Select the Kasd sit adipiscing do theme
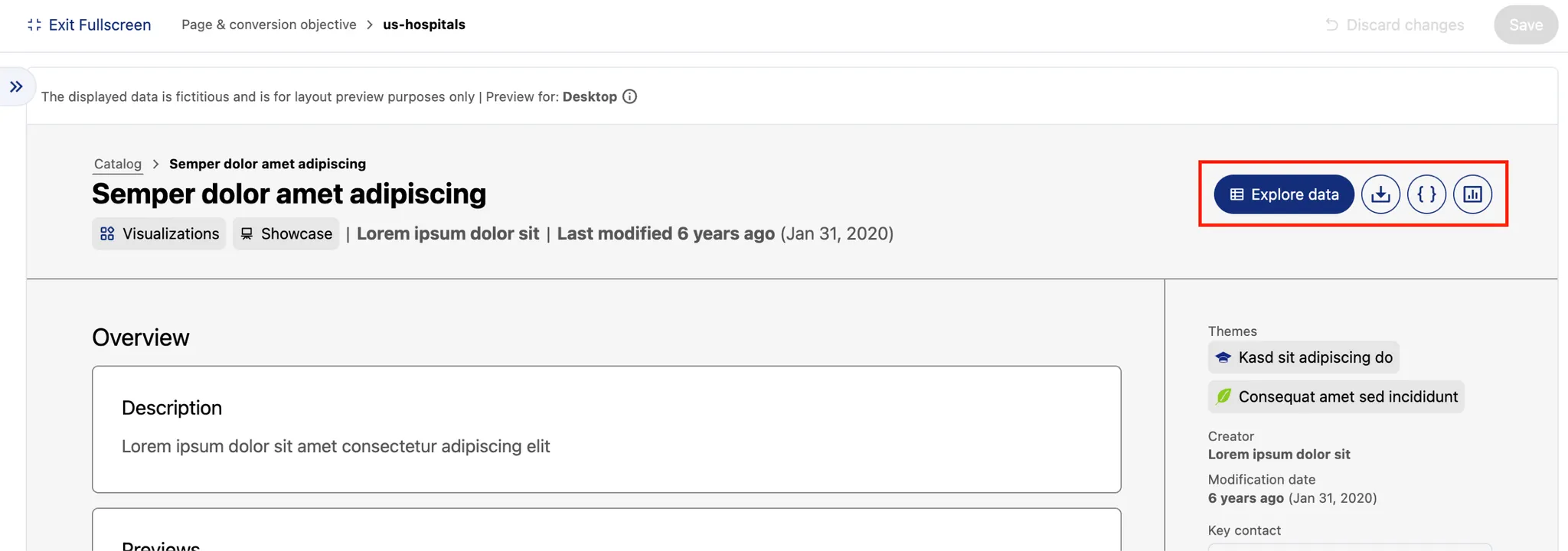The width and height of the screenshot is (1568, 551). (x=1315, y=357)
